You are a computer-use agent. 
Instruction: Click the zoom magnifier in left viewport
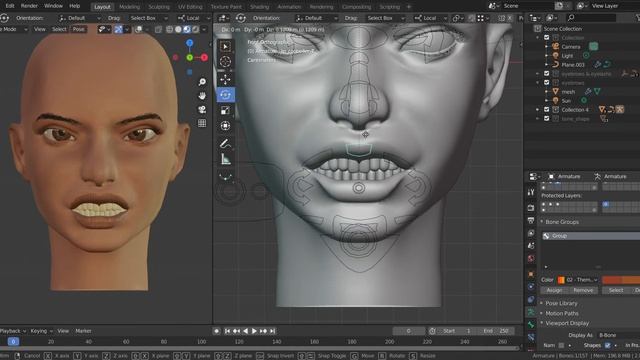click(x=202, y=82)
